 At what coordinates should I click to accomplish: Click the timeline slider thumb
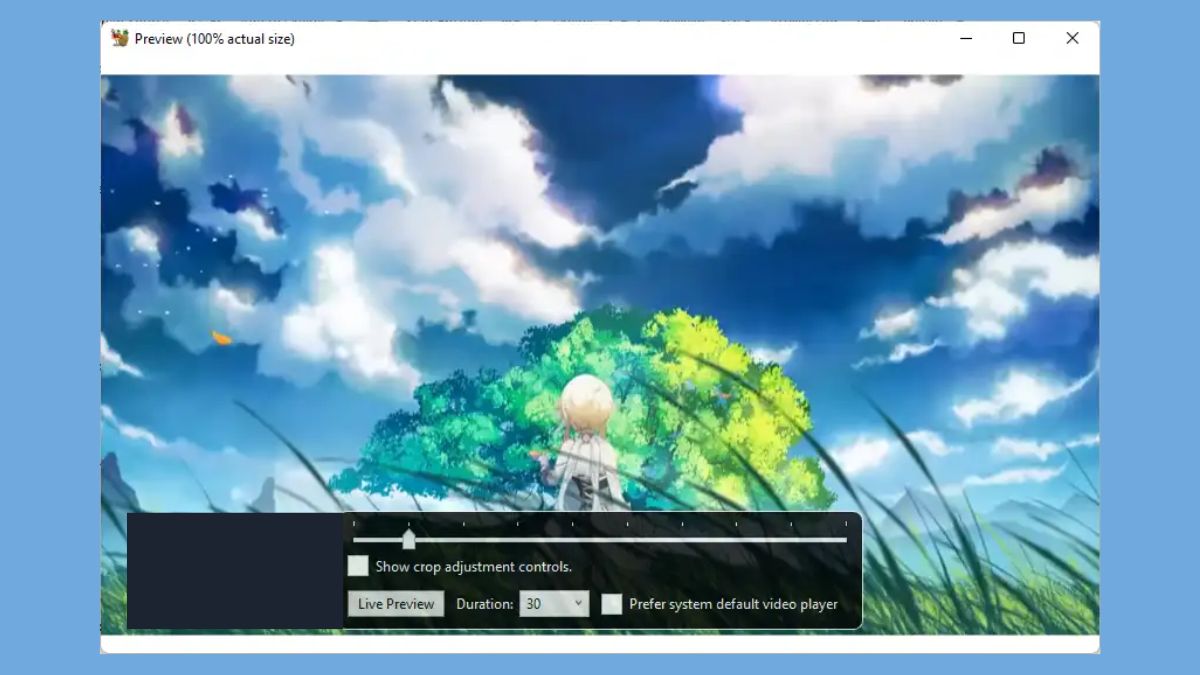[408, 540]
